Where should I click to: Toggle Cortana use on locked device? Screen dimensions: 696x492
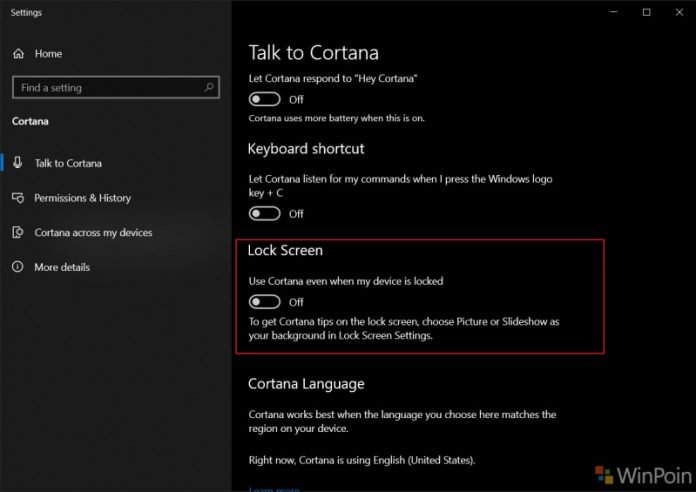click(265, 302)
